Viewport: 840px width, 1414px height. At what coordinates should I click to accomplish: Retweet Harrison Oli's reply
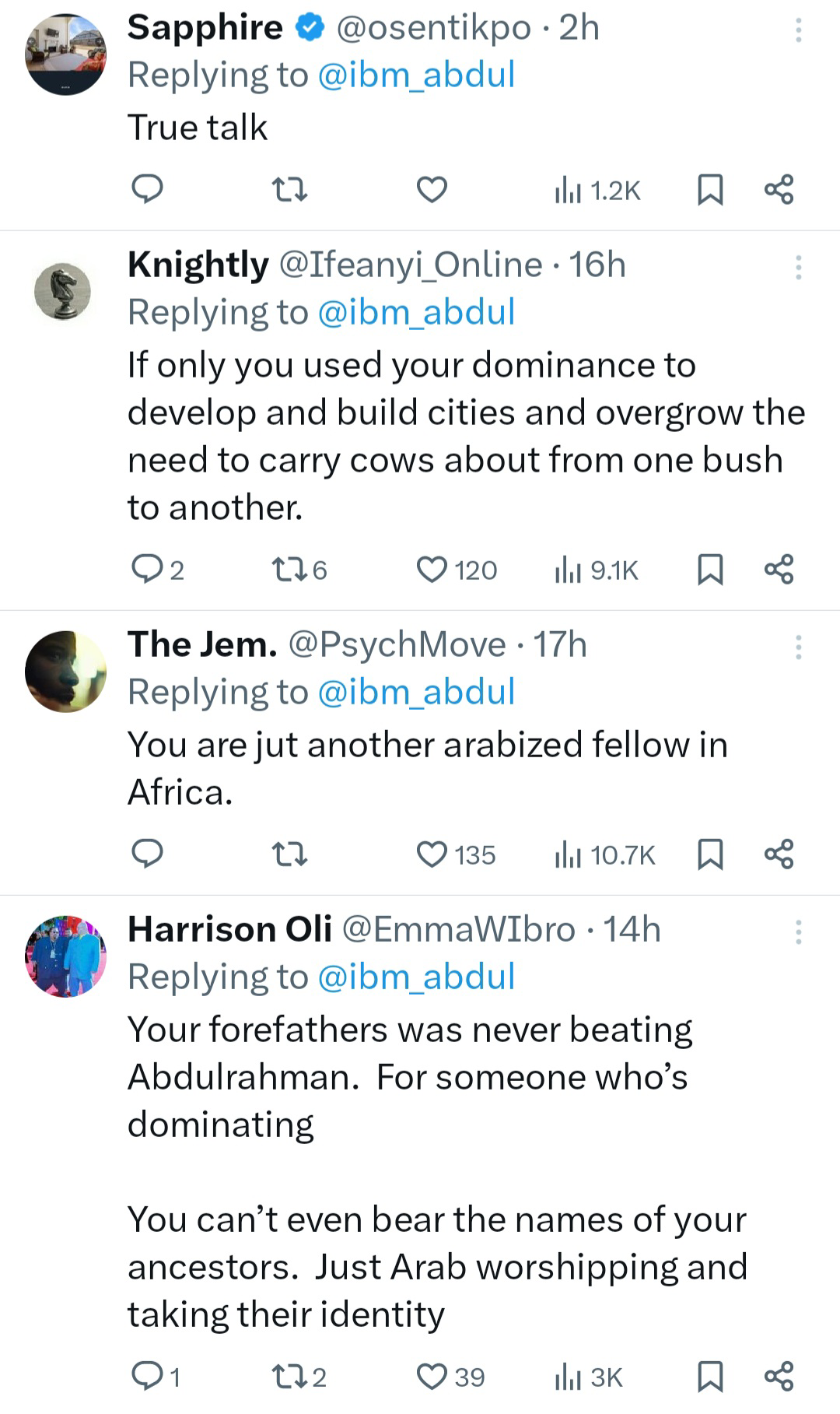(289, 1377)
